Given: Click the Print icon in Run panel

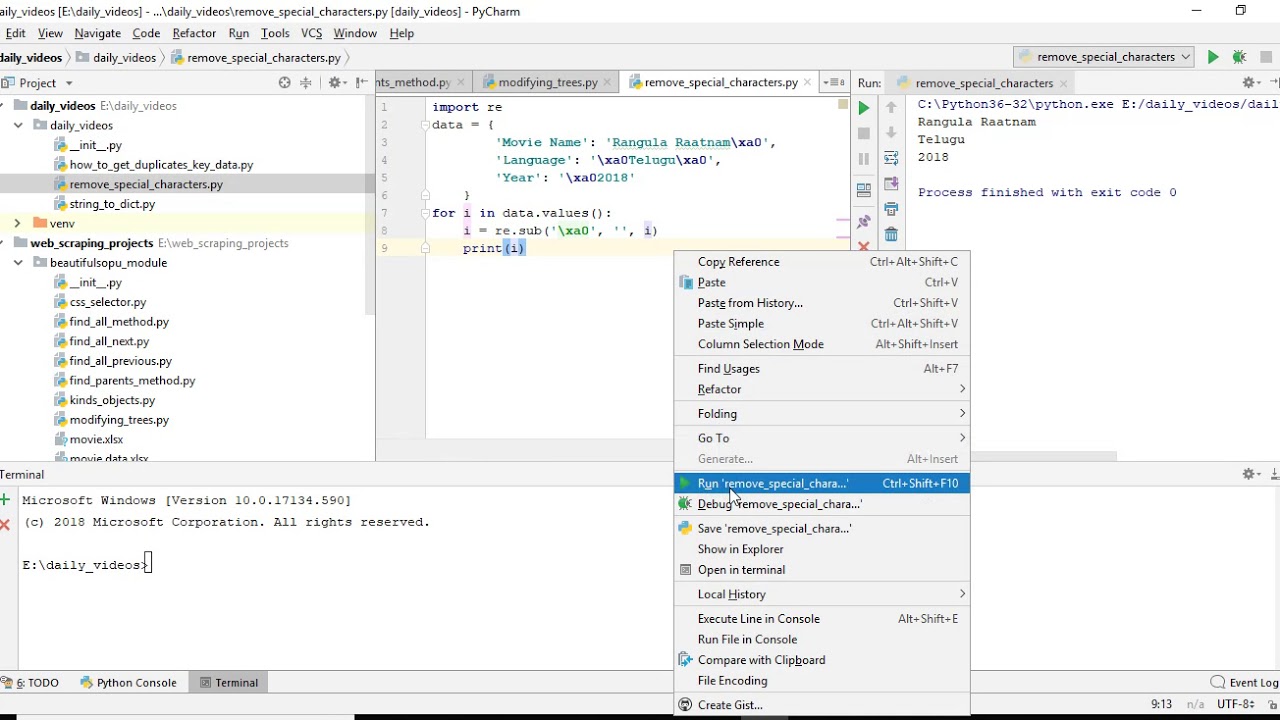Looking at the screenshot, I should pos(891,209).
